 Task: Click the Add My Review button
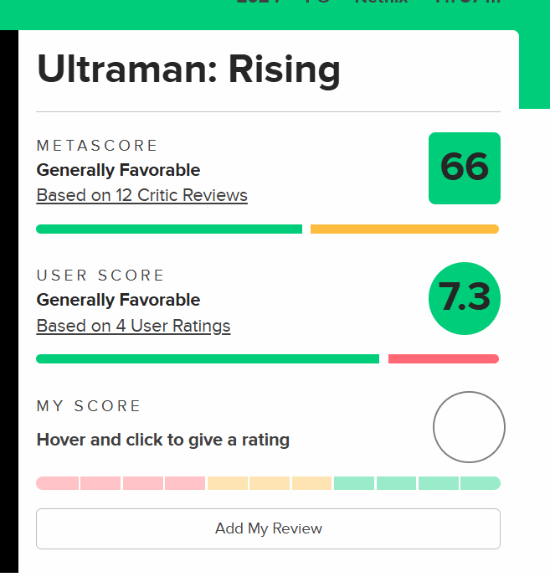pos(268,529)
